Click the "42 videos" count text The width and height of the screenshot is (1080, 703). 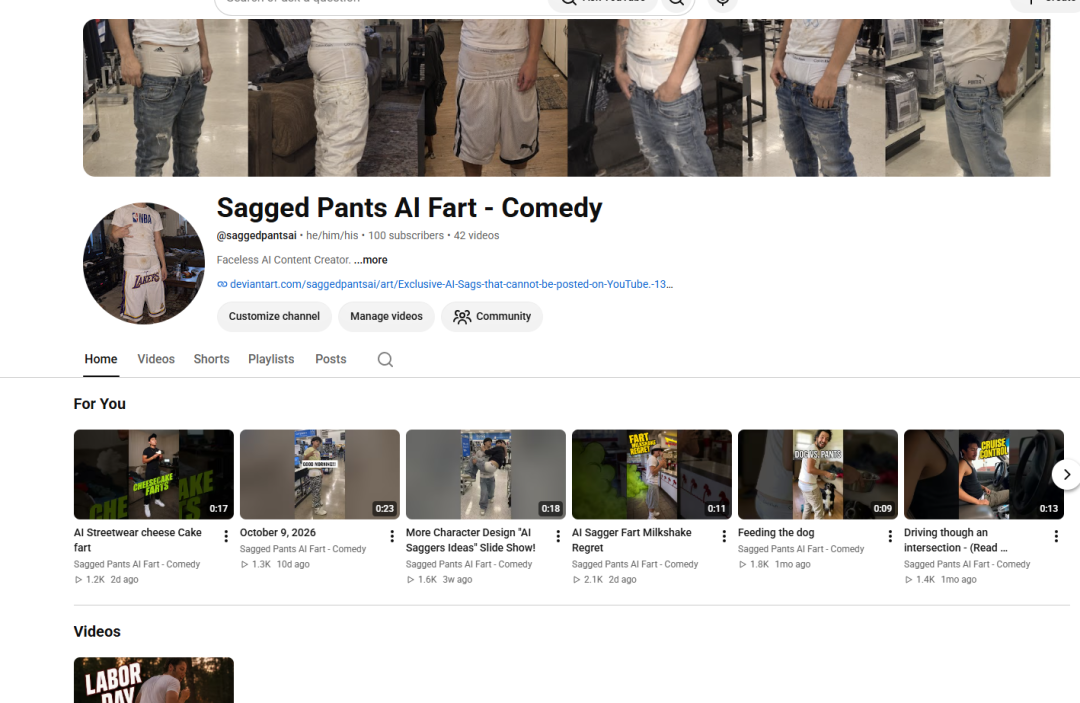pos(477,235)
